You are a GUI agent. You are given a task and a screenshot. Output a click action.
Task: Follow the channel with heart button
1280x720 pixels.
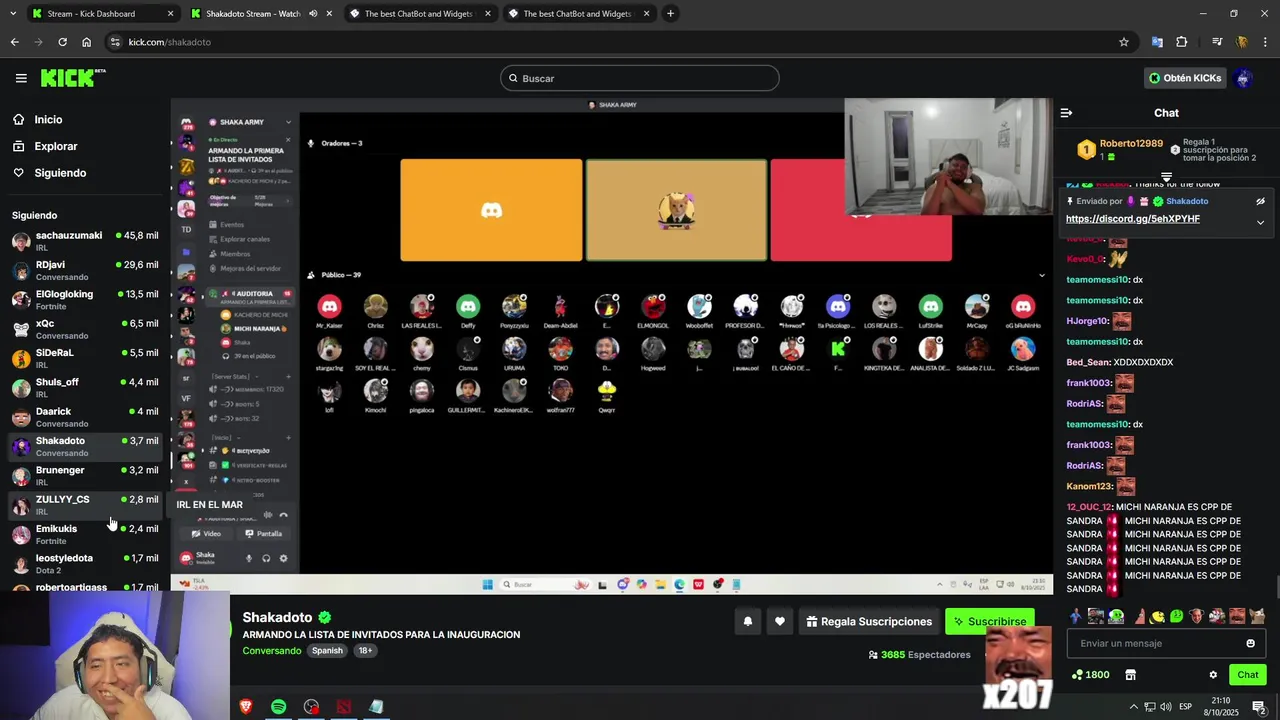(x=779, y=621)
